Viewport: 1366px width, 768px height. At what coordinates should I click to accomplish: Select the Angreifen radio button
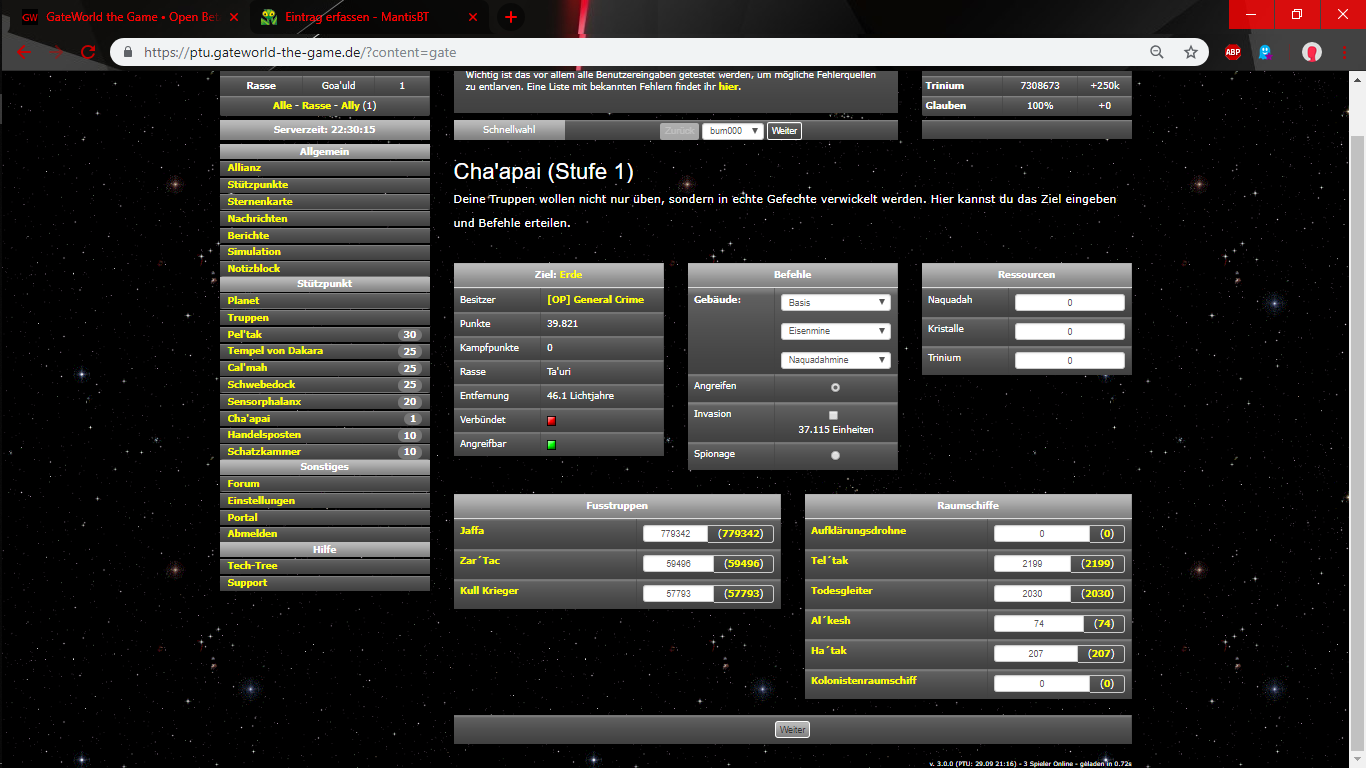[x=835, y=387]
